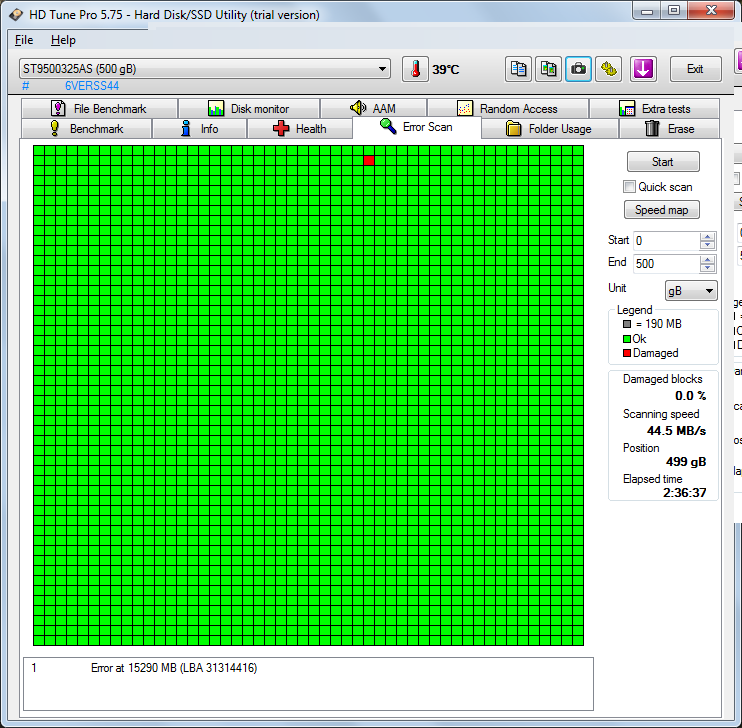Click the 6VERSS44 serial number text

92,86
